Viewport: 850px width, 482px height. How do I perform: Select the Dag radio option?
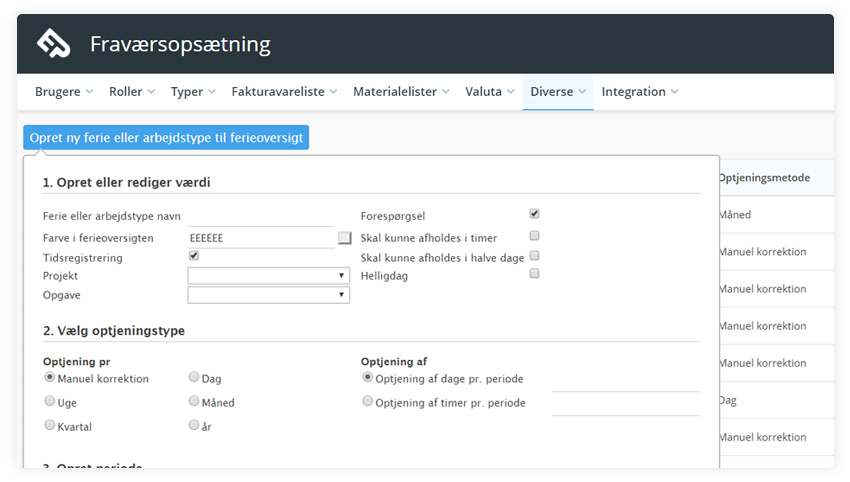coord(194,377)
